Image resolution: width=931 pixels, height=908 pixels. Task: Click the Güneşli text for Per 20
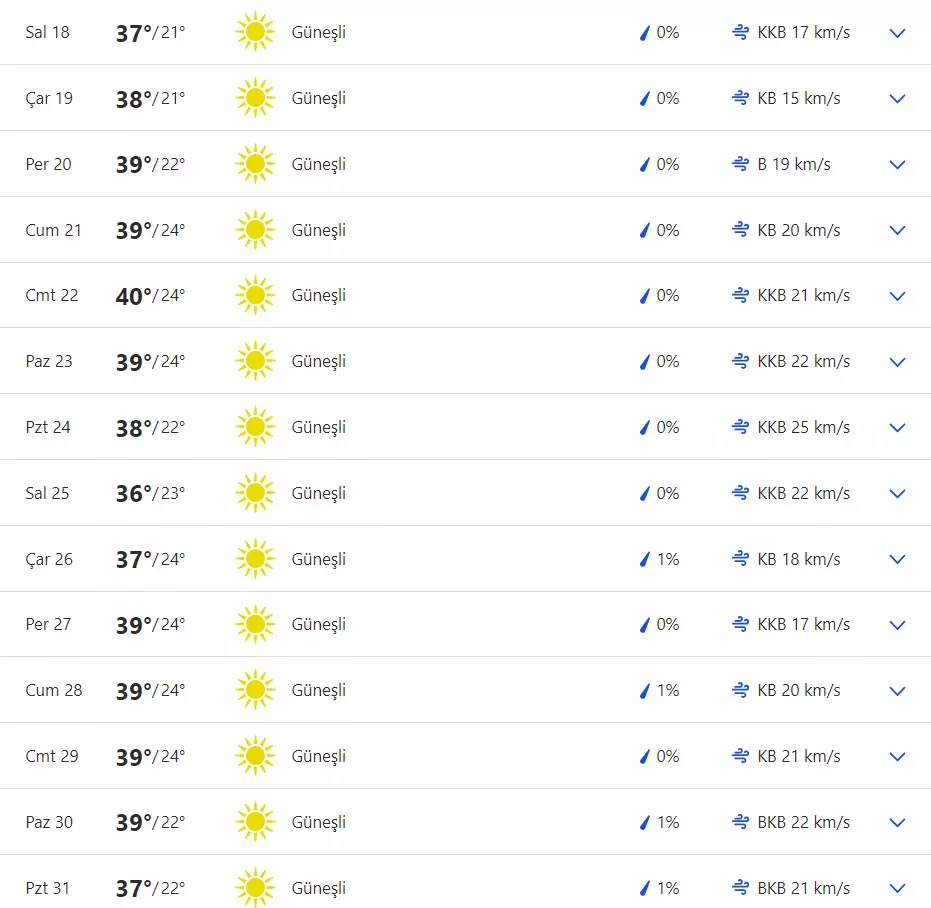319,164
